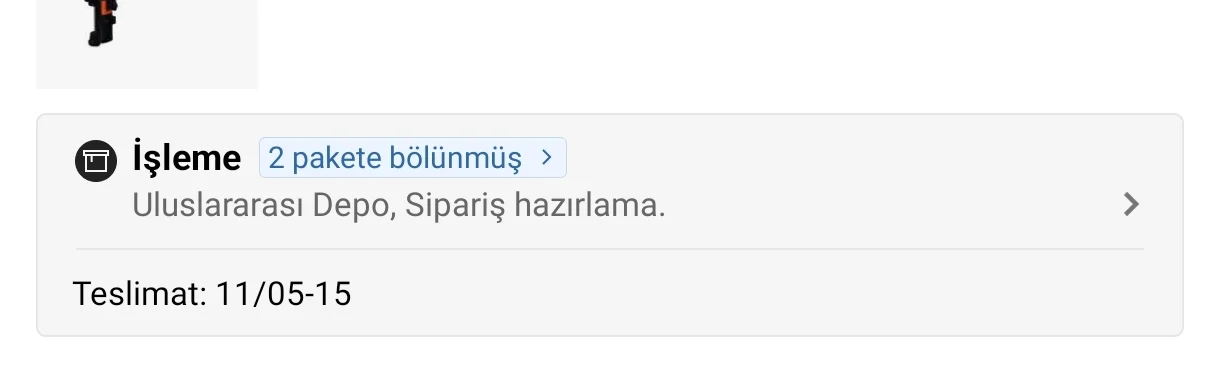This screenshot has height=375, width=1220.
Task: Click the 'Uluslararası Depo' warehouse text
Action: [264, 206]
